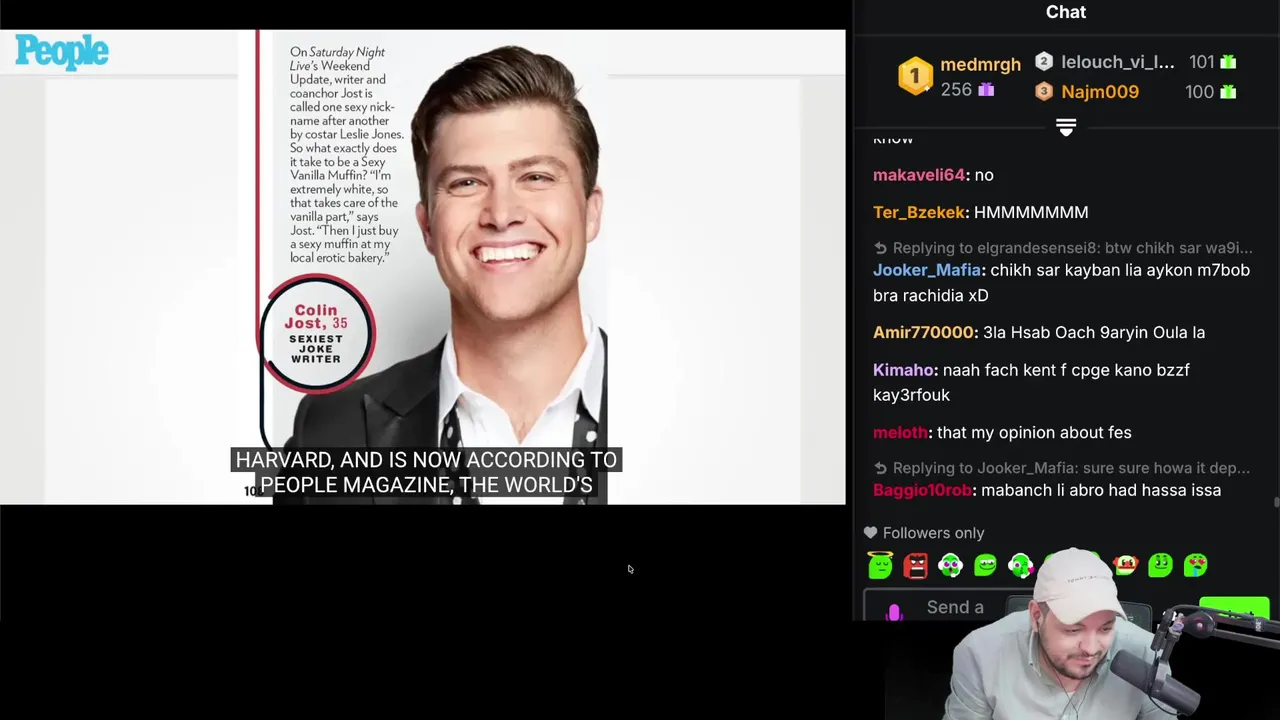The image size is (1280, 720).
Task: Click magazine article paragraph about Weekend Update
Action: pyautogui.click(x=346, y=155)
